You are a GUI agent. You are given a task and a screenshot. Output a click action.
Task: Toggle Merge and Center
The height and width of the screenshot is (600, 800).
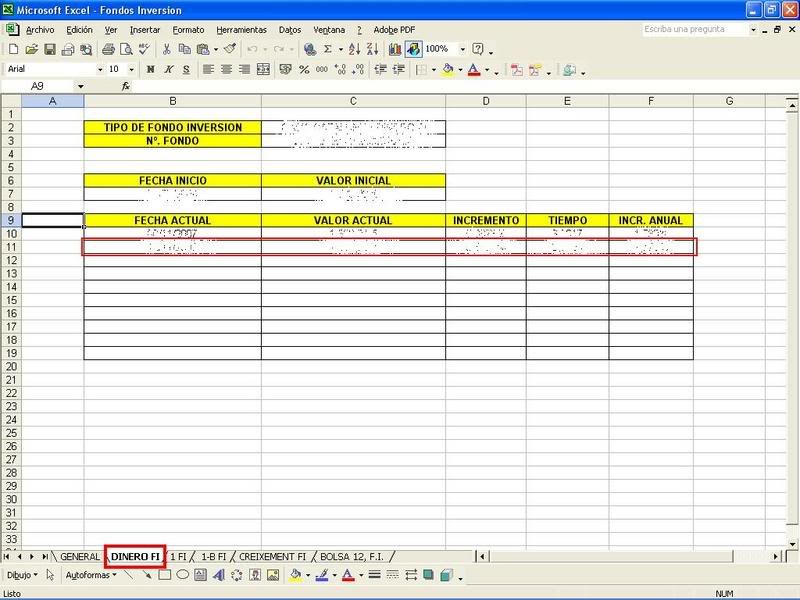point(263,69)
